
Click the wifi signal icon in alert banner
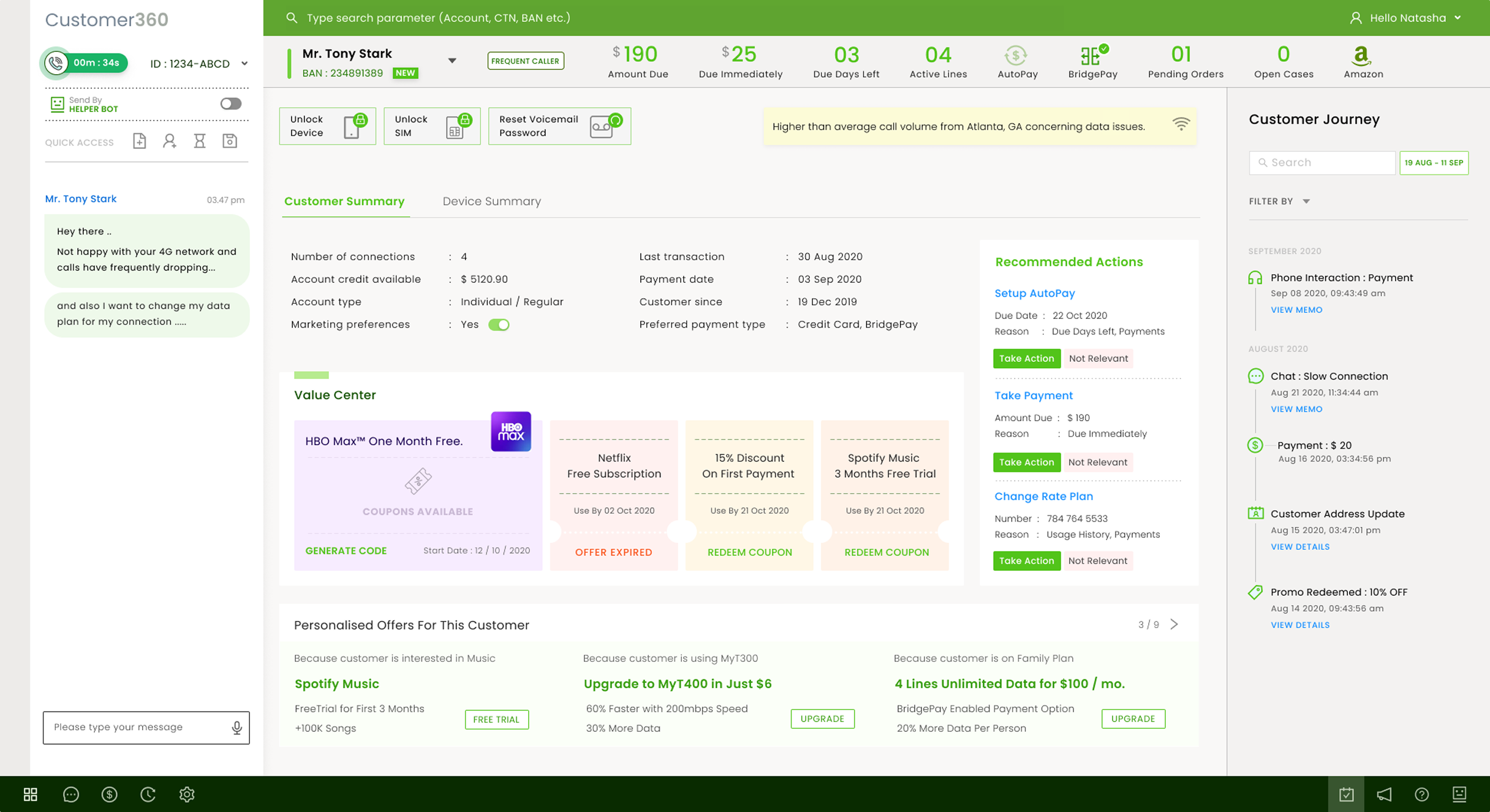tap(1181, 124)
